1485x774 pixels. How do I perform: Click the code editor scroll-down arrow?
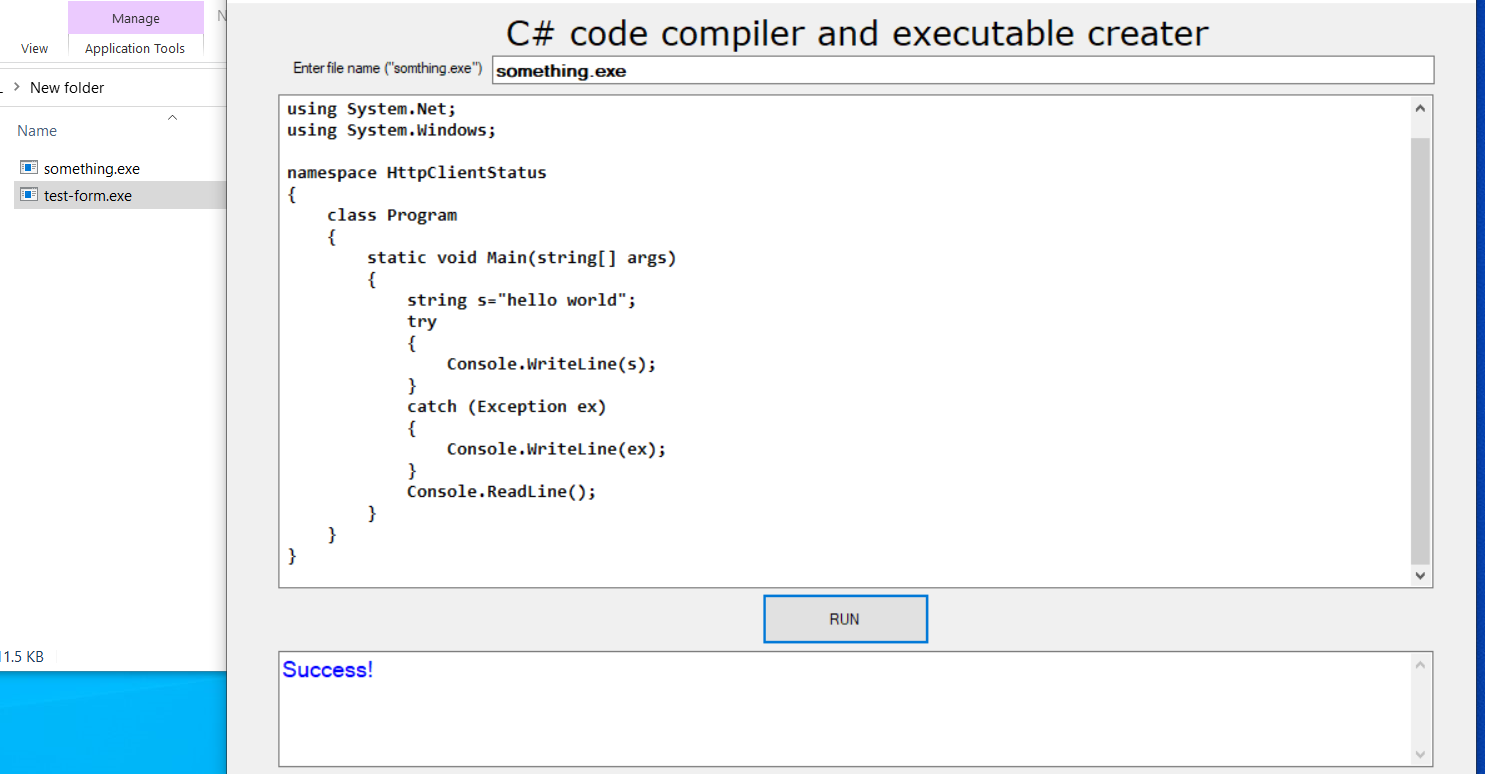(1419, 575)
